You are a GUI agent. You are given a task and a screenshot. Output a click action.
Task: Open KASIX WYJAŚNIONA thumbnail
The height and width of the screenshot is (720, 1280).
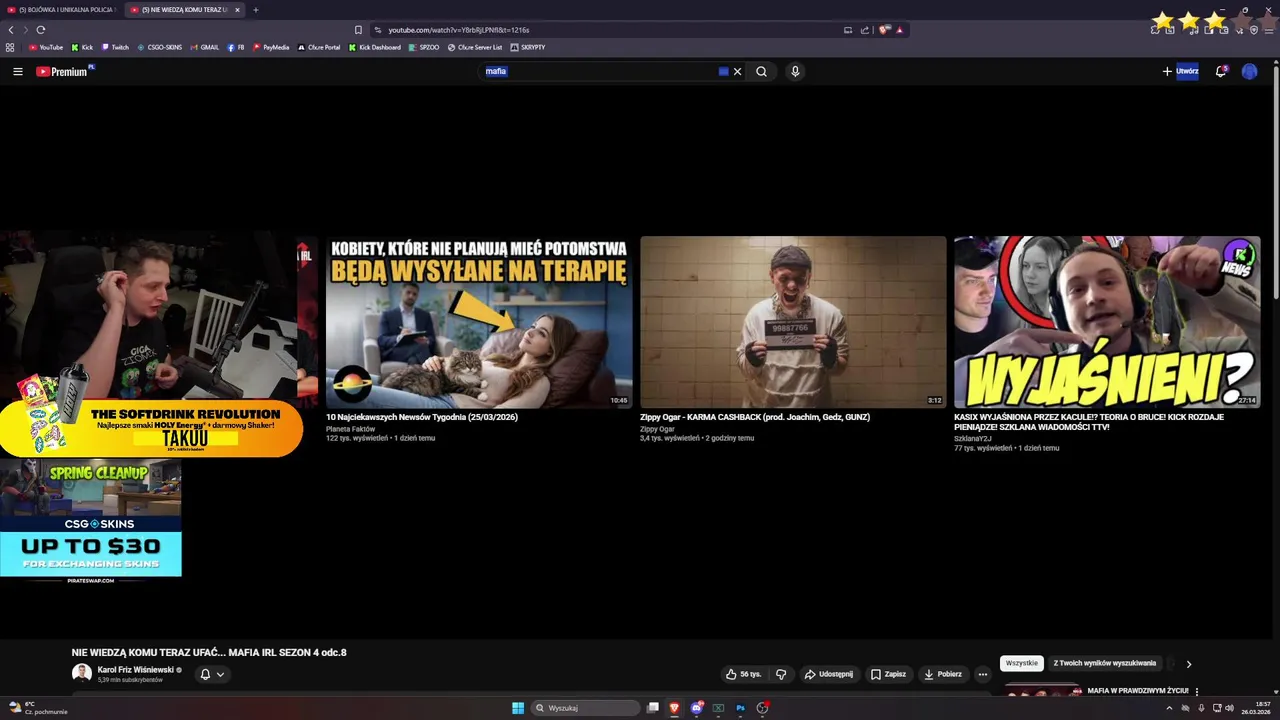tap(1107, 322)
